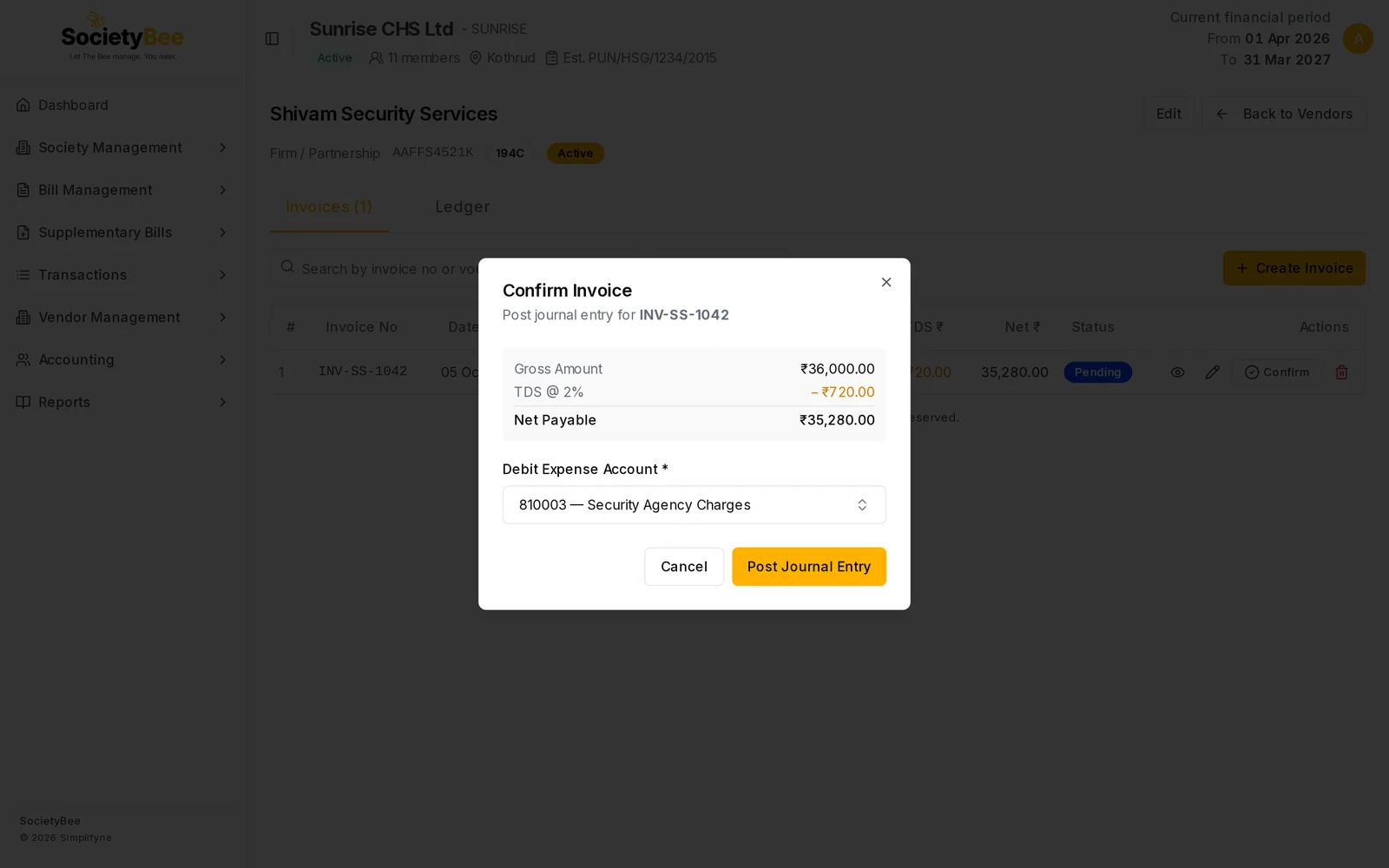The image size is (1389, 868).
Task: Click Net amount 35,280.00 cell
Action: [1014, 372]
